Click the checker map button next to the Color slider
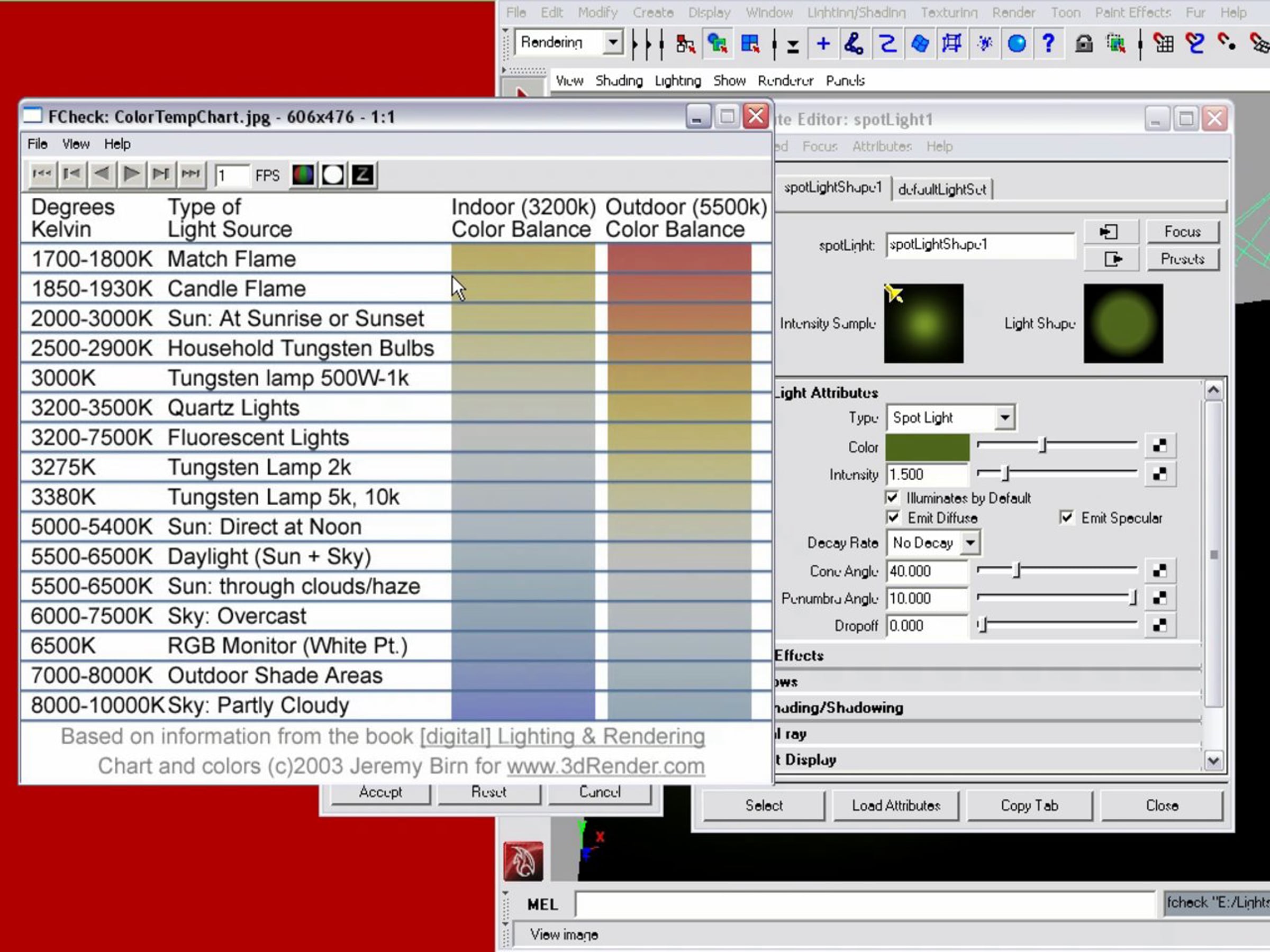The image size is (1270, 952). click(1159, 445)
